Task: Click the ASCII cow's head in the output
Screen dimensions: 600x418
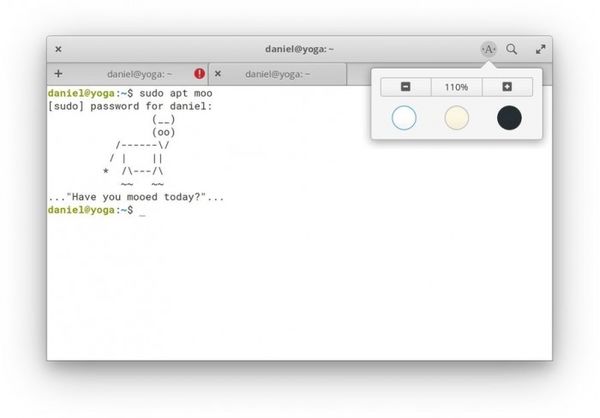Action: (163, 125)
